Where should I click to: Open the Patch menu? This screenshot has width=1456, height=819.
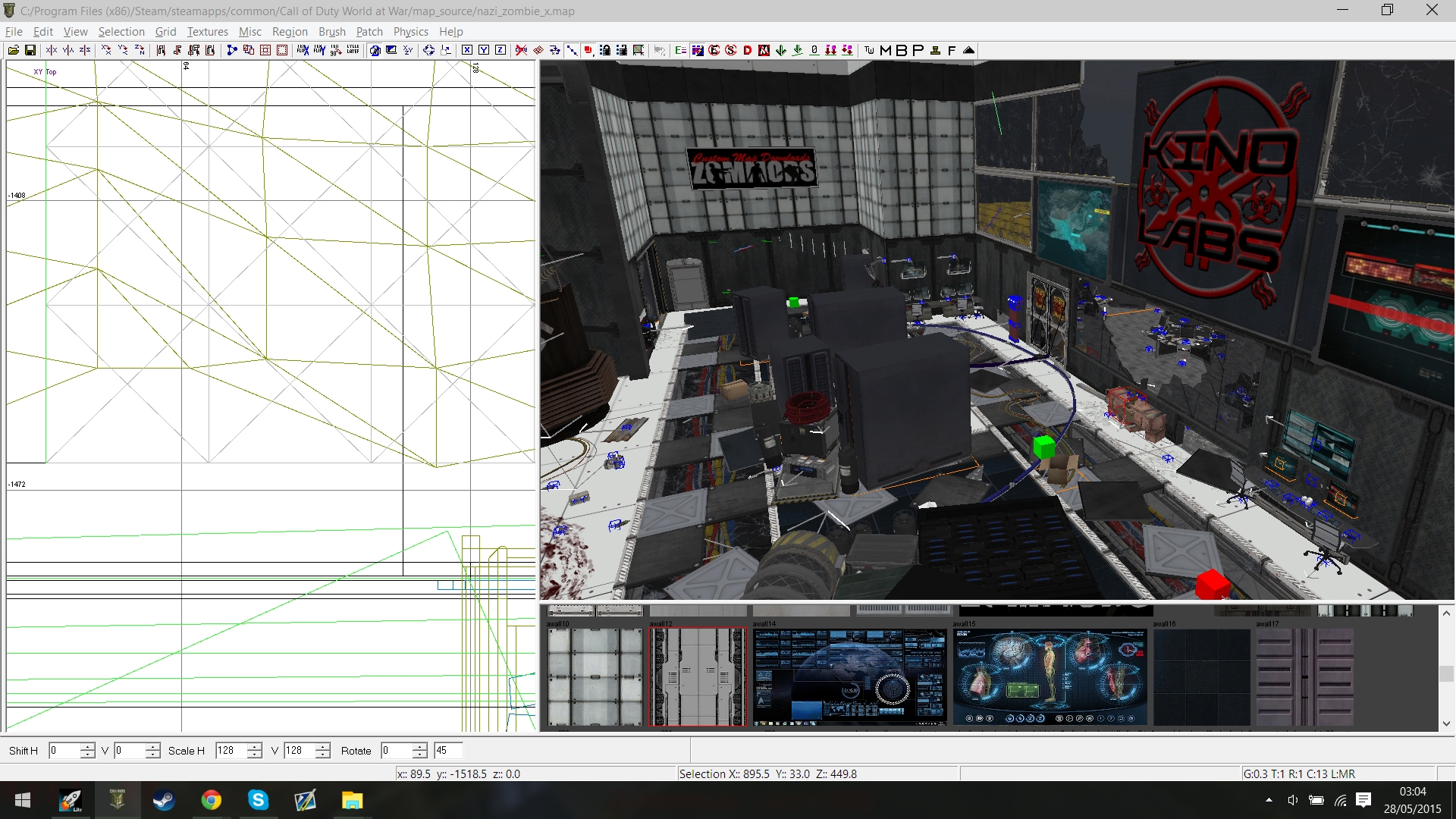tap(369, 31)
